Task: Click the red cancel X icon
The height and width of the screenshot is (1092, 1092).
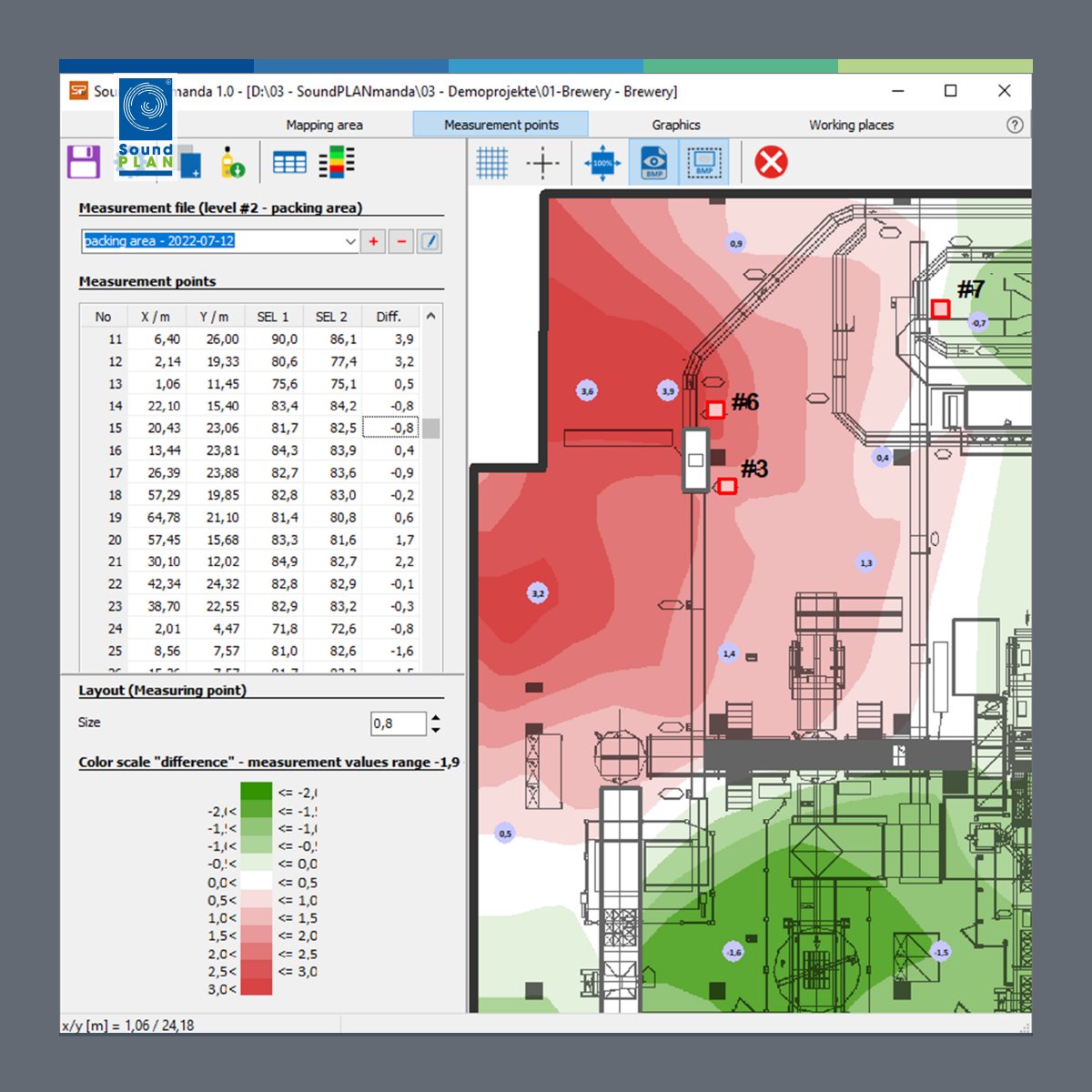Action: coord(771,163)
